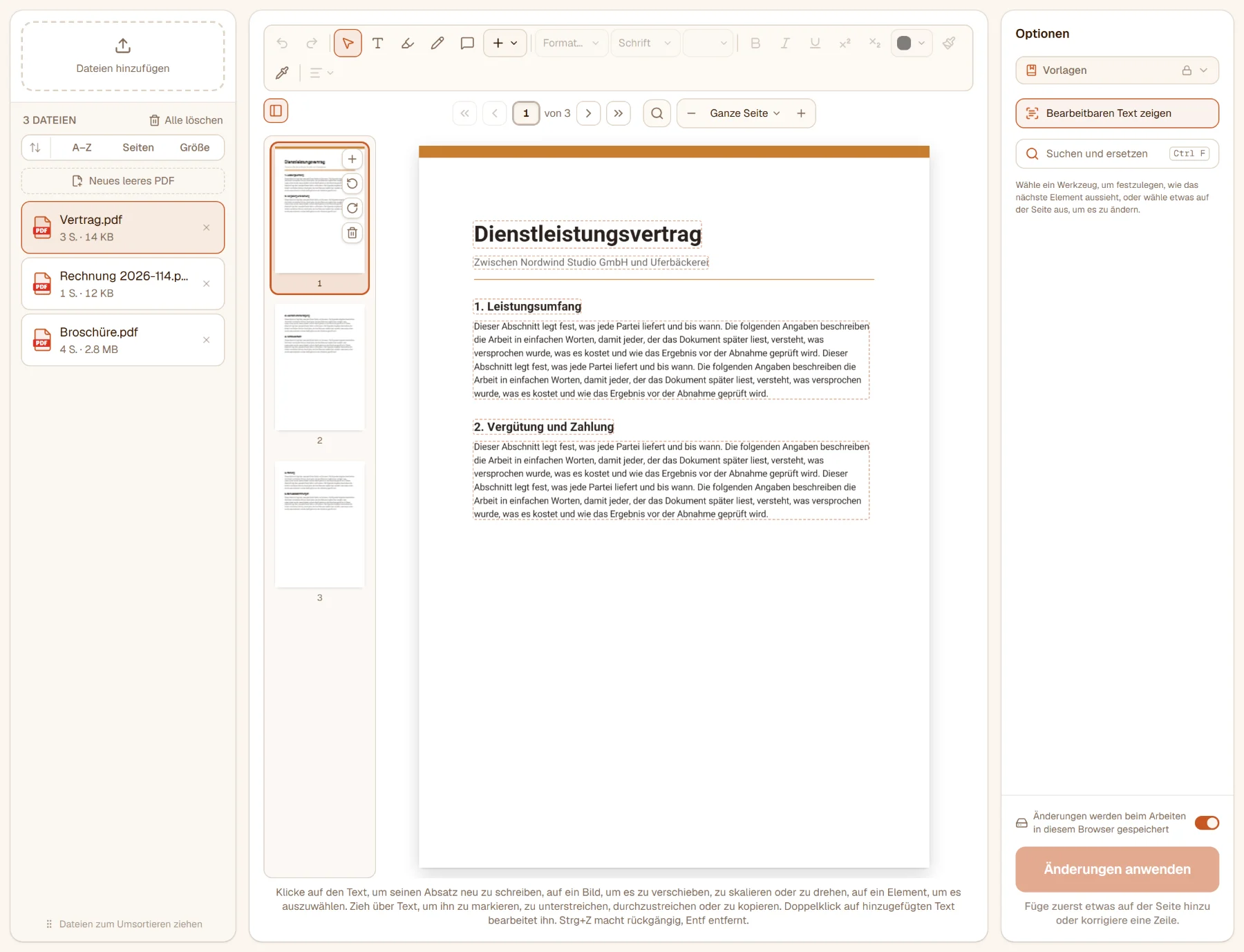This screenshot has width=1244, height=952.
Task: Open the text alignment dropdown
Action: 321,73
